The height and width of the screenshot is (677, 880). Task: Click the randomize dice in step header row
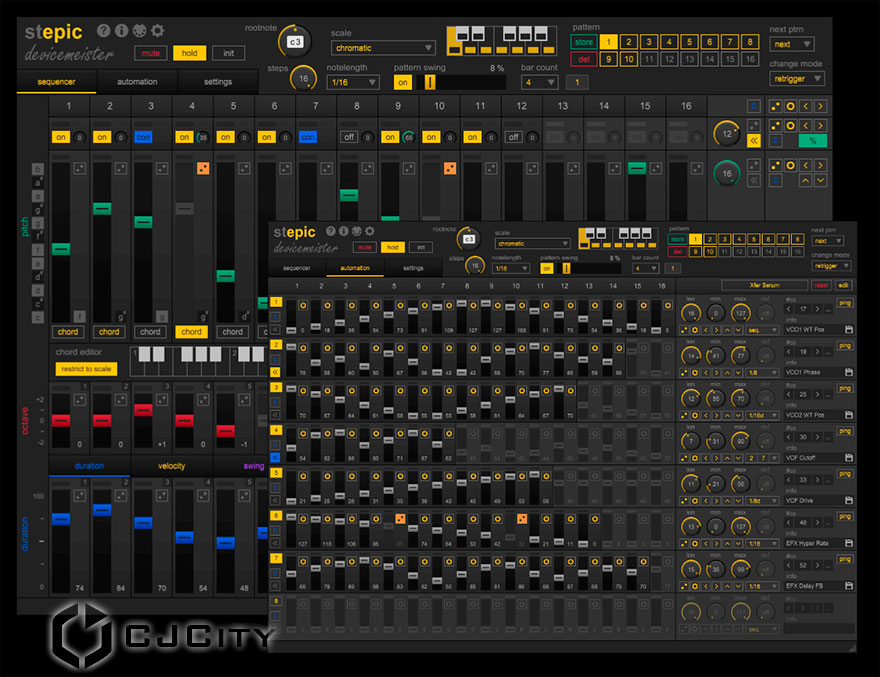(x=775, y=106)
